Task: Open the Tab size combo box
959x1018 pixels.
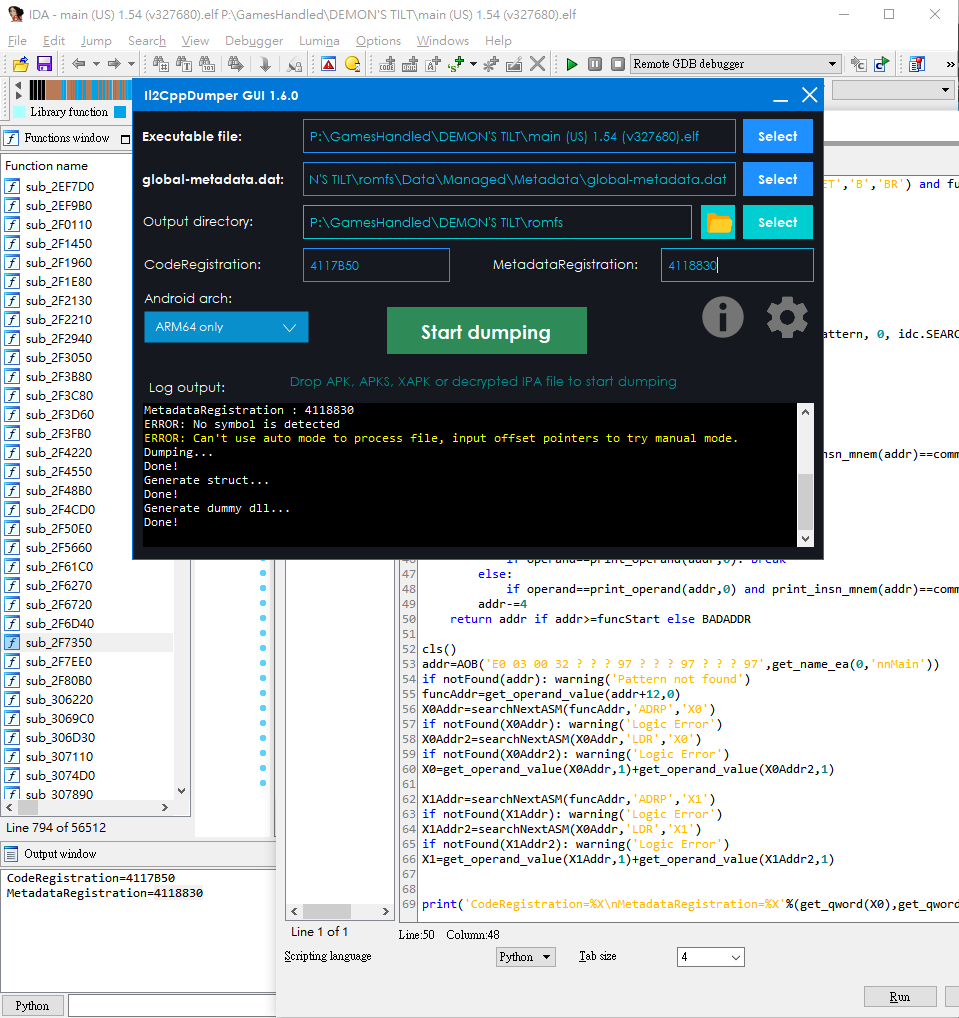Action: 710,957
